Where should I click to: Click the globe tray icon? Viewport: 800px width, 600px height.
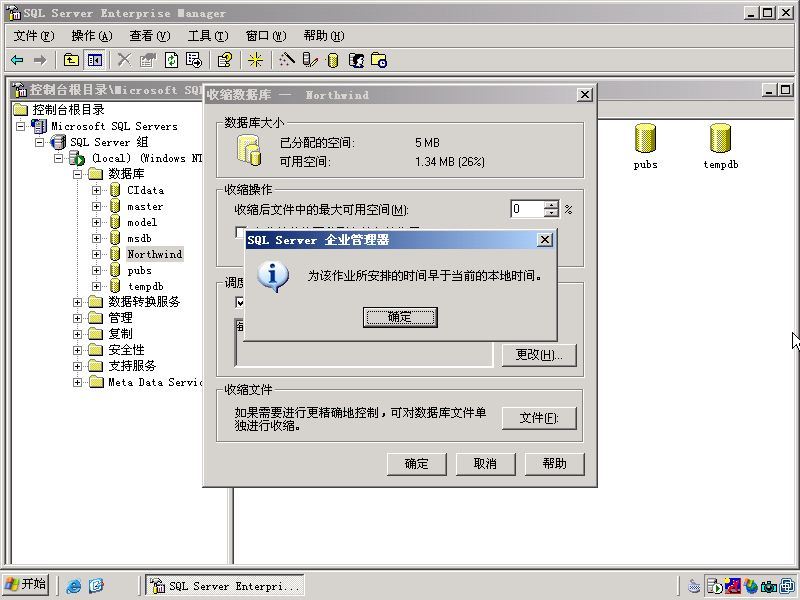coord(751,586)
